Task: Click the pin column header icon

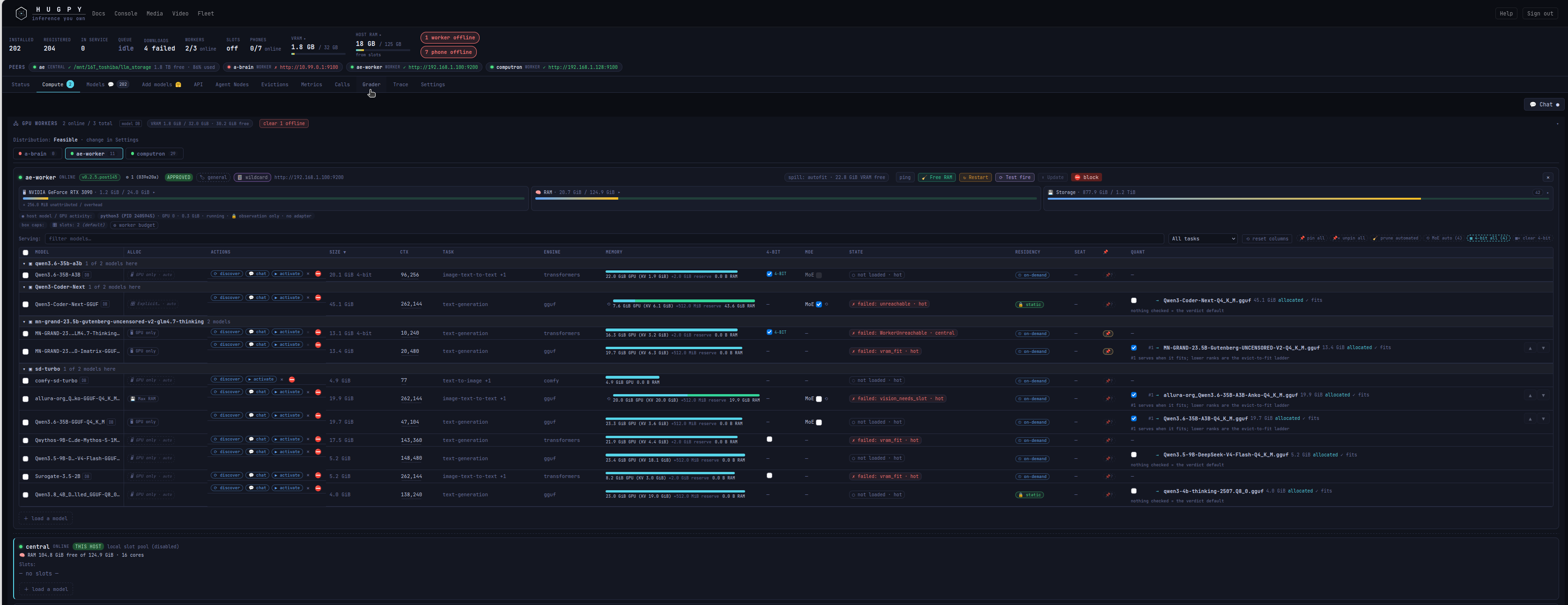Action: (x=1105, y=252)
